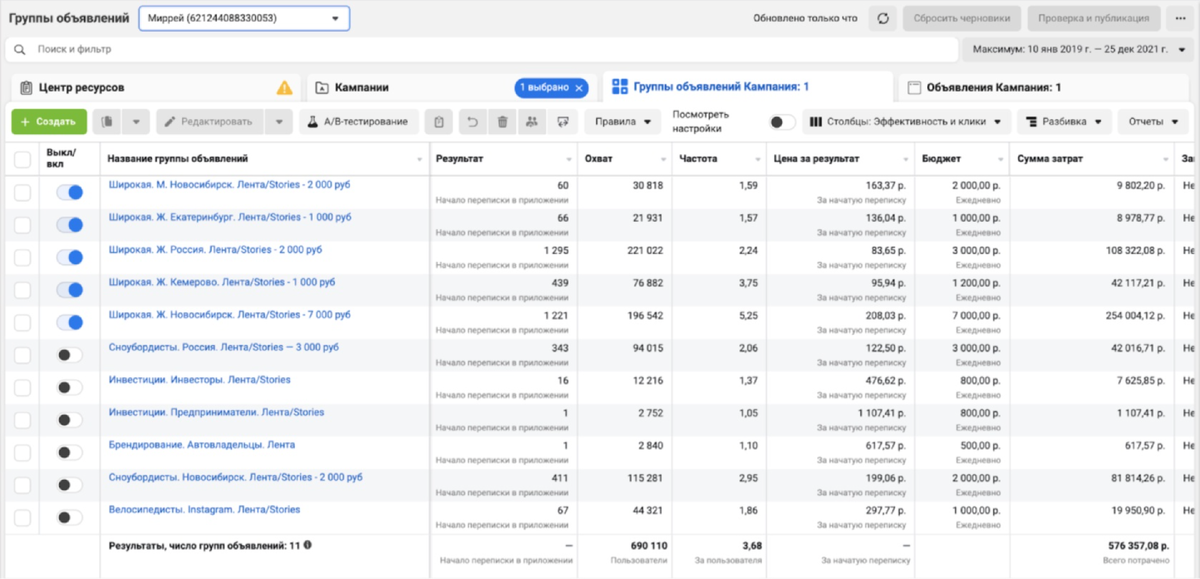Open Результат column header menu arrow
This screenshot has height=579, width=1200.
coord(567,160)
